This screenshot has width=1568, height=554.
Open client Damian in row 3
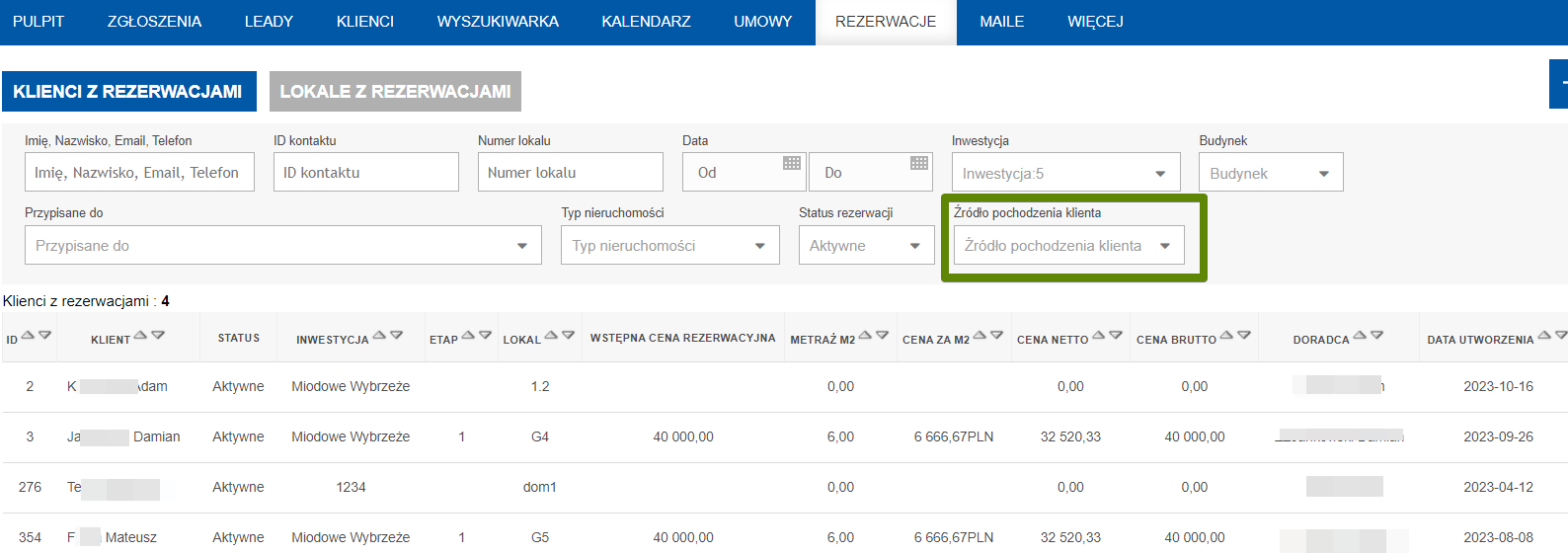123,436
